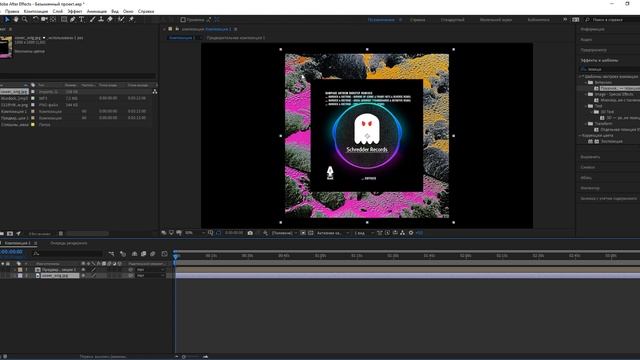Screen dimensions: 640x360
Task: Open the Эффект menu
Action: pyautogui.click(x=75, y=11)
